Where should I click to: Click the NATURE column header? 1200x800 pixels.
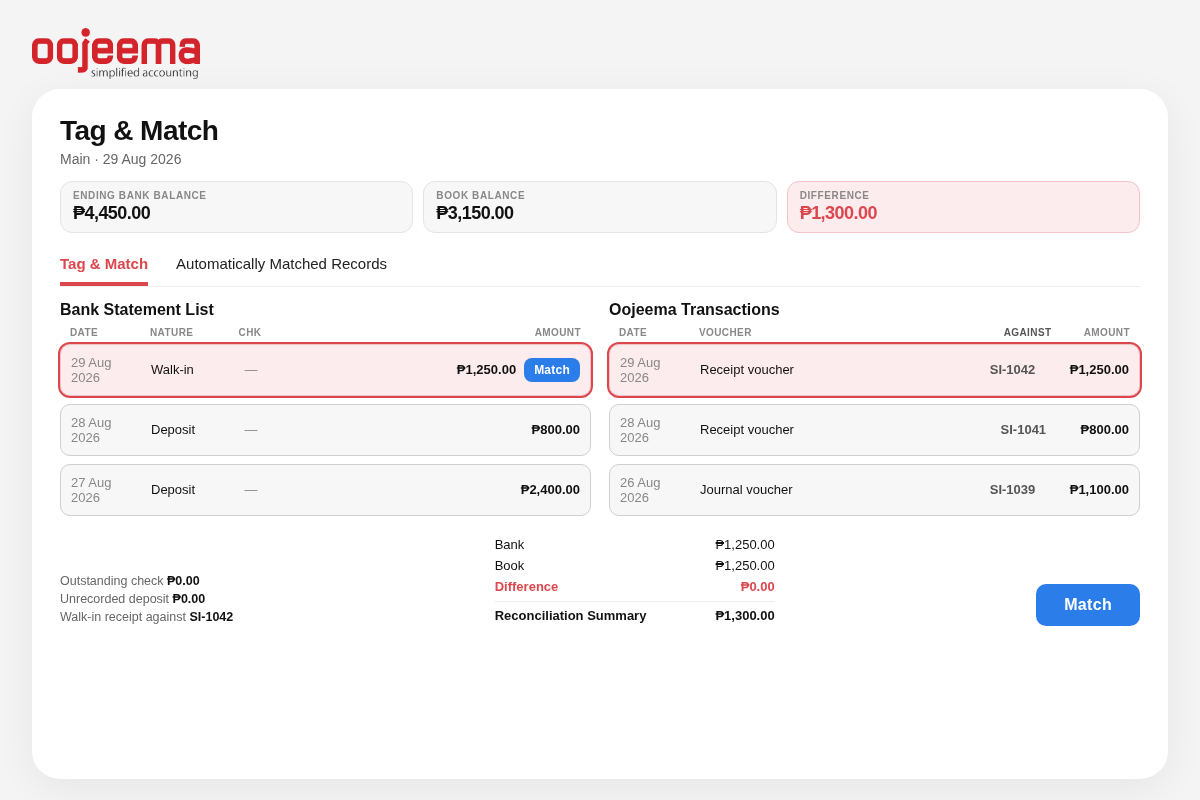point(172,333)
